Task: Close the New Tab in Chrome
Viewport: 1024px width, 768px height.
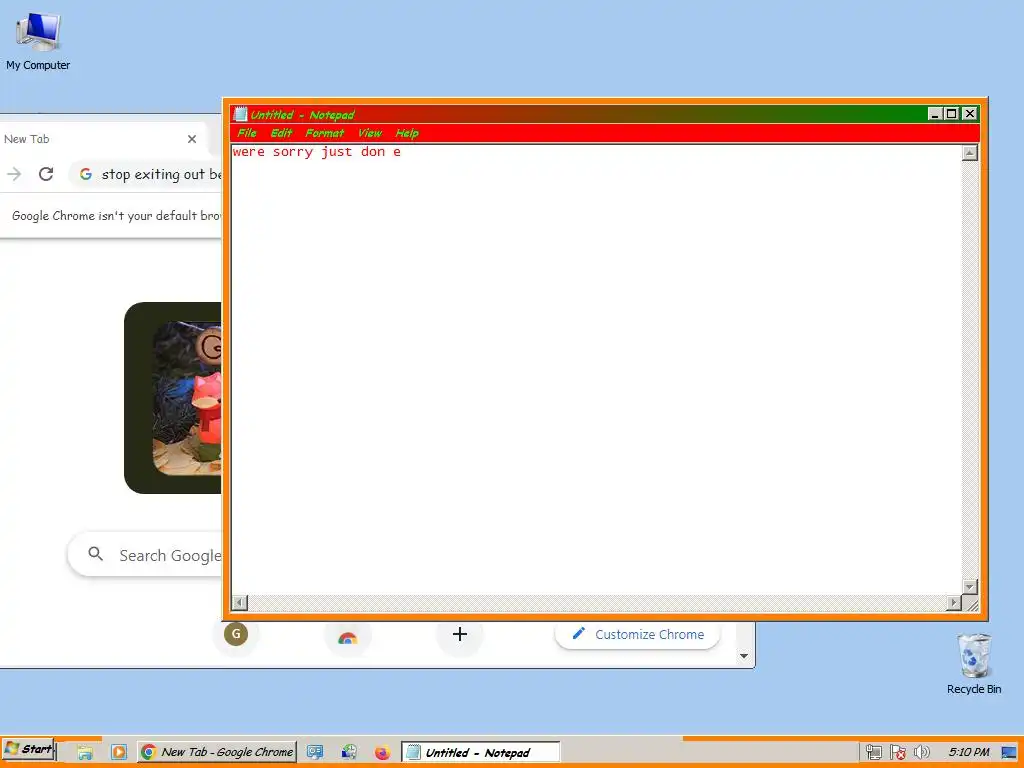Action: (x=192, y=139)
